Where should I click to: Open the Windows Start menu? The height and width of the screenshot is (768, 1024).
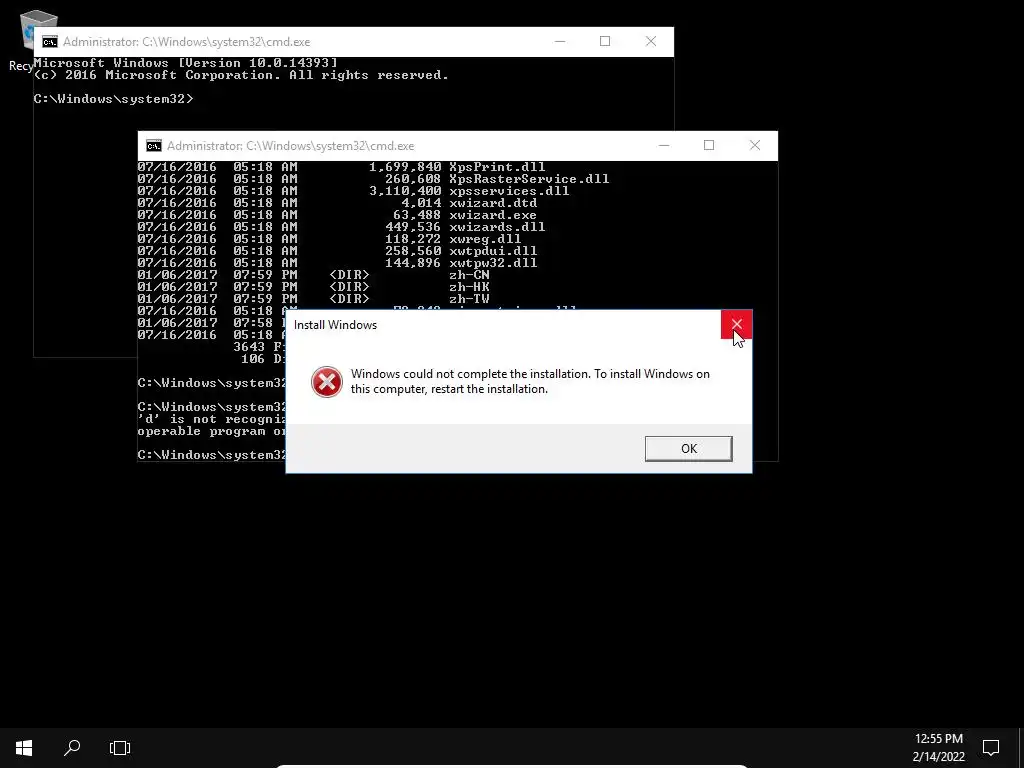tap(24, 748)
